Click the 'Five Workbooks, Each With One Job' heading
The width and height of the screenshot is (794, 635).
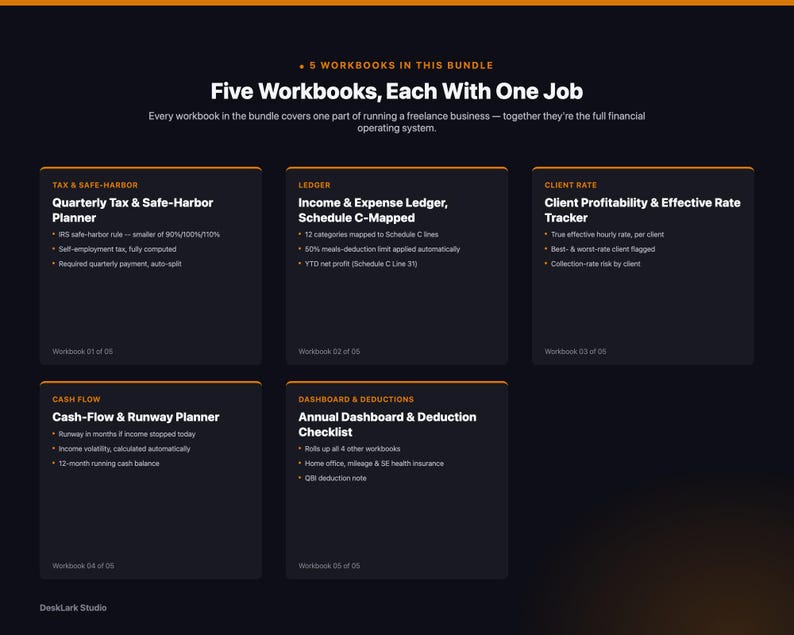point(396,91)
